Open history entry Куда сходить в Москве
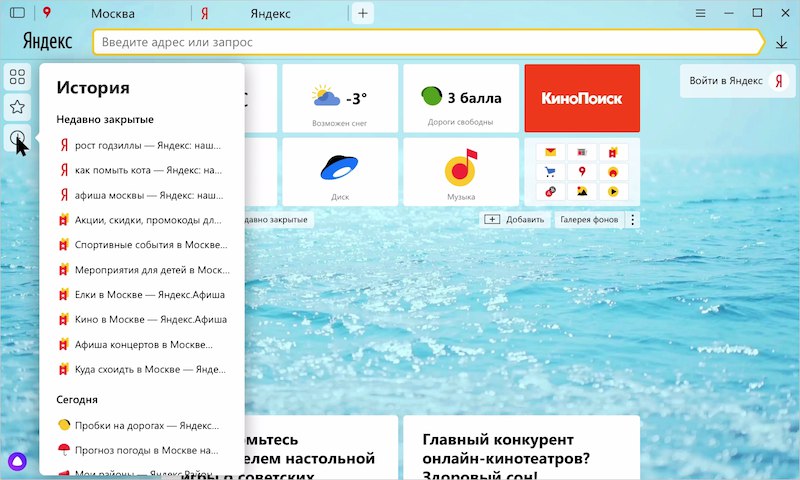The height and width of the screenshot is (480, 800). click(x=142, y=369)
